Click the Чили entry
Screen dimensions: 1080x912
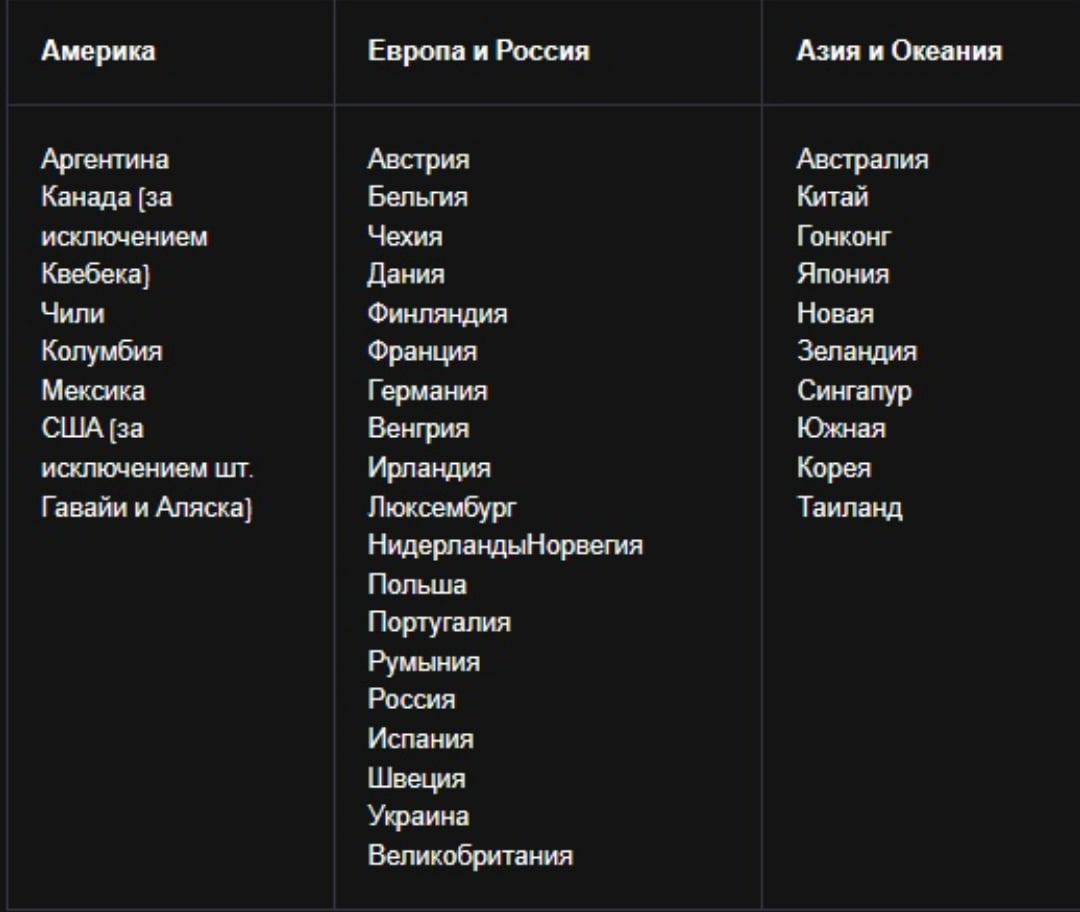[x=73, y=314]
